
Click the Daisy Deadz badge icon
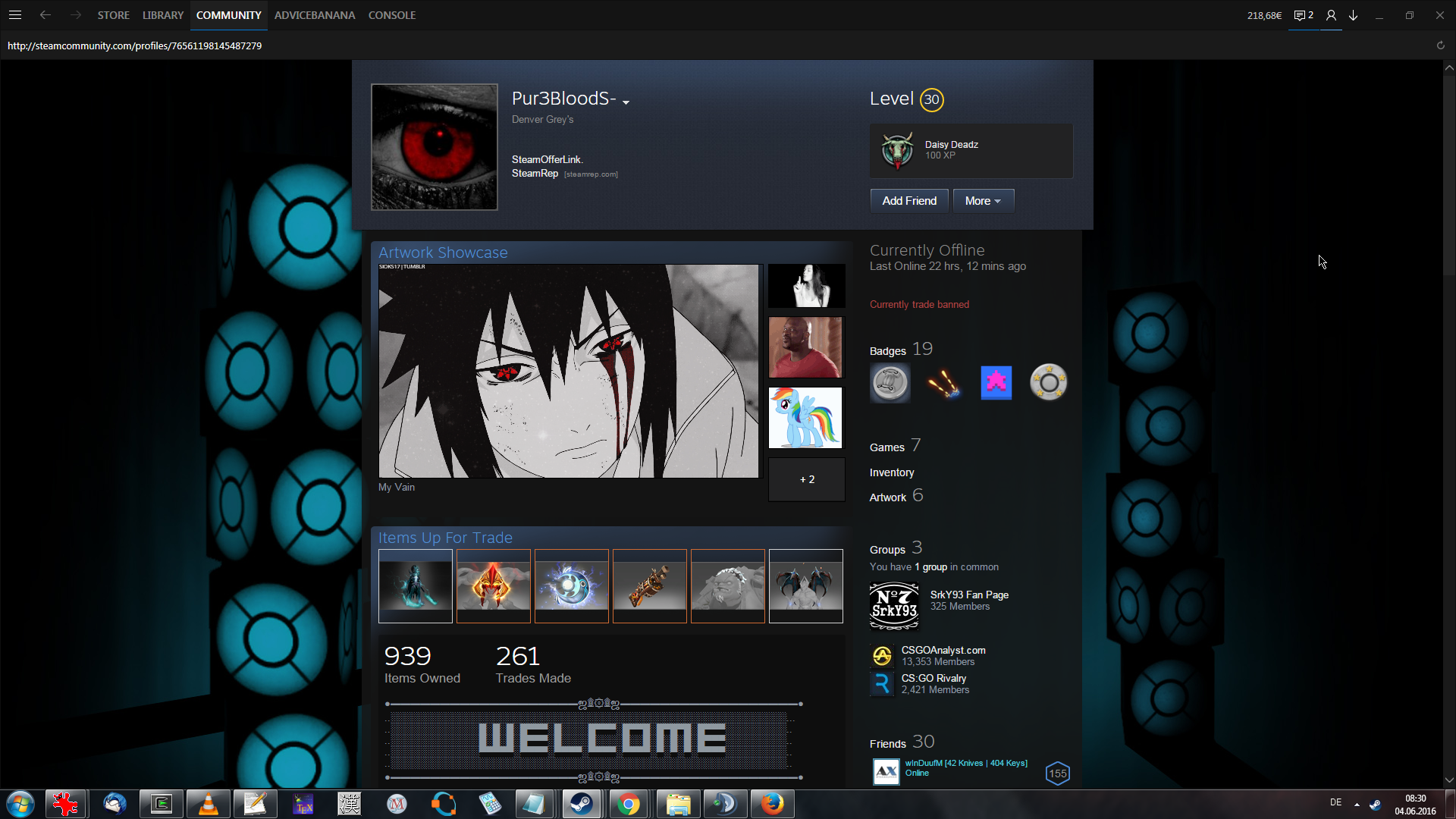[897, 150]
